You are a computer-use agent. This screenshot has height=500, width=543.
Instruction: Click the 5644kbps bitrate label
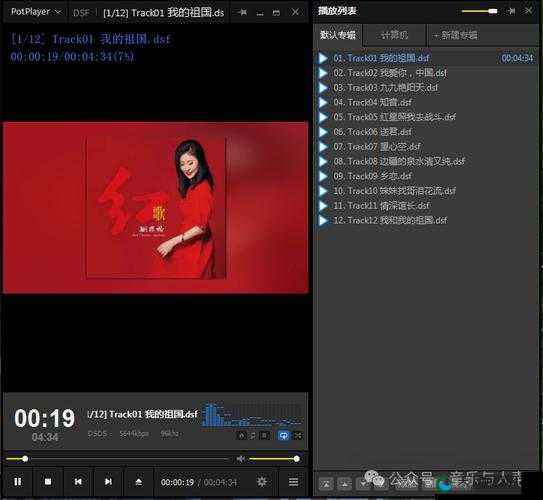pos(134,434)
